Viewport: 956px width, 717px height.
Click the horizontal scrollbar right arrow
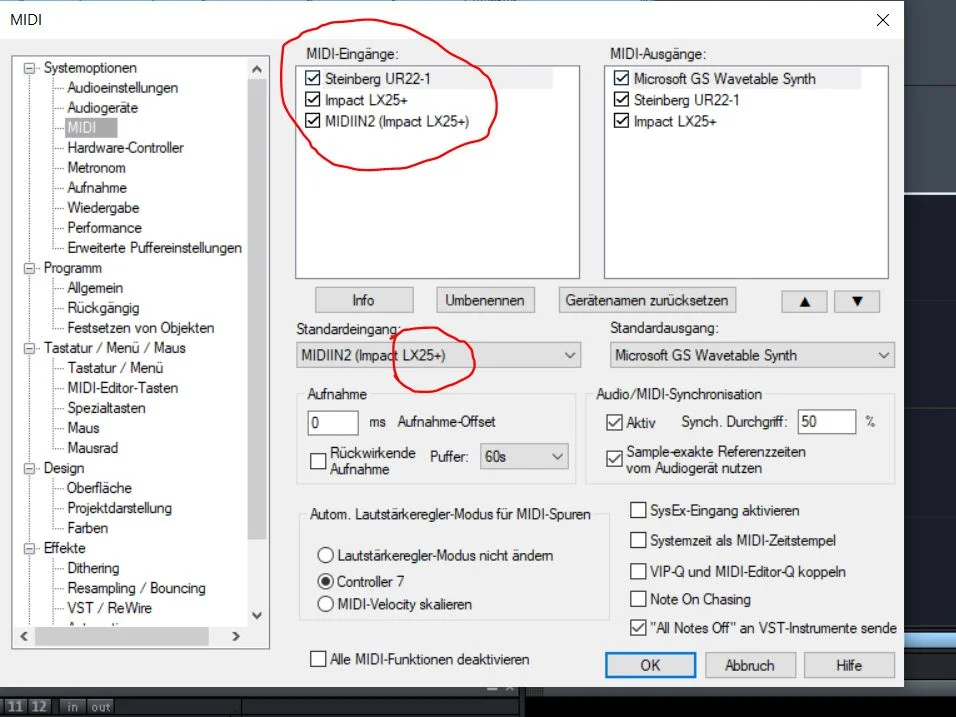click(x=236, y=636)
